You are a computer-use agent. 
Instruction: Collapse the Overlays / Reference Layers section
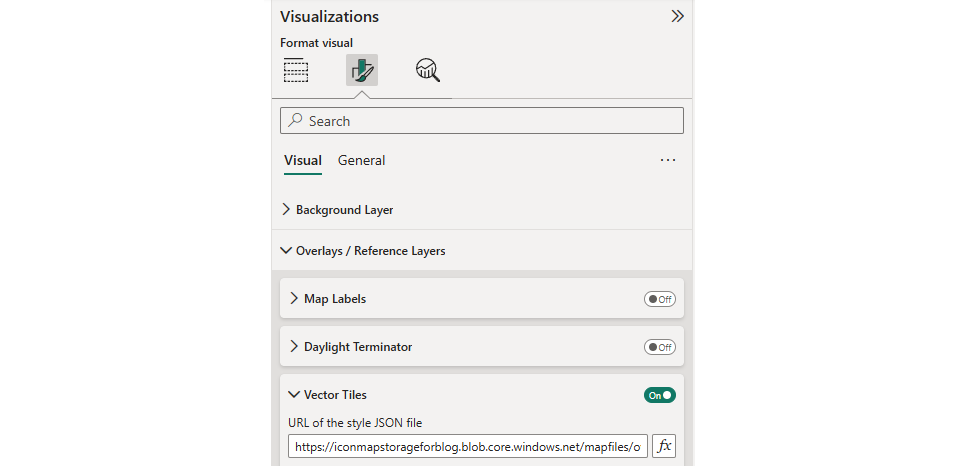370,251
